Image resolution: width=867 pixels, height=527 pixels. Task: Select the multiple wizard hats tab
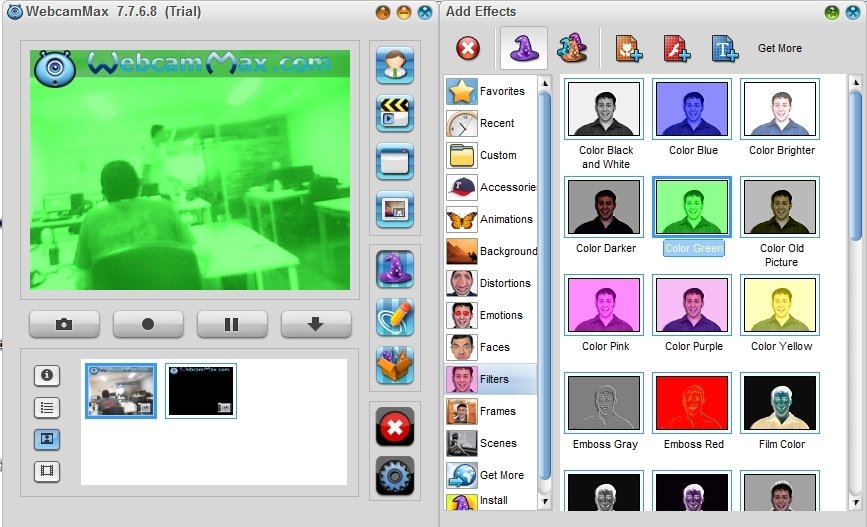[x=572, y=48]
